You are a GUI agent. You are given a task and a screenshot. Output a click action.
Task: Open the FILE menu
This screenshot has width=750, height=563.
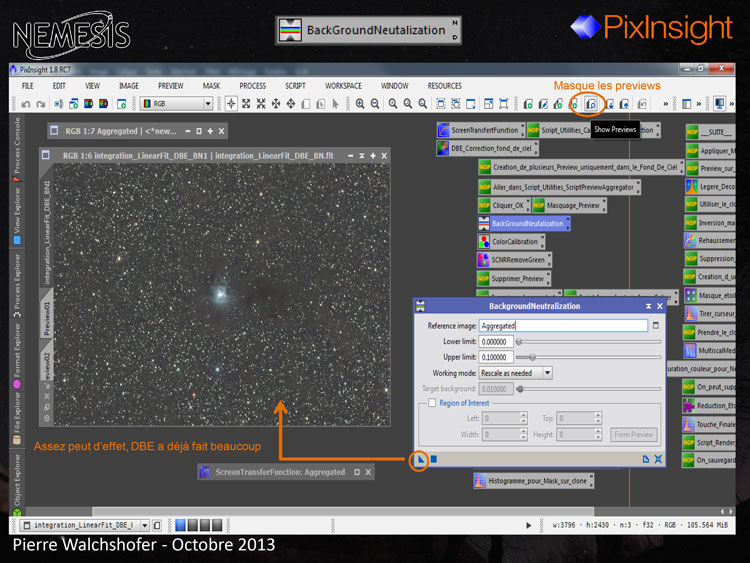coord(28,86)
